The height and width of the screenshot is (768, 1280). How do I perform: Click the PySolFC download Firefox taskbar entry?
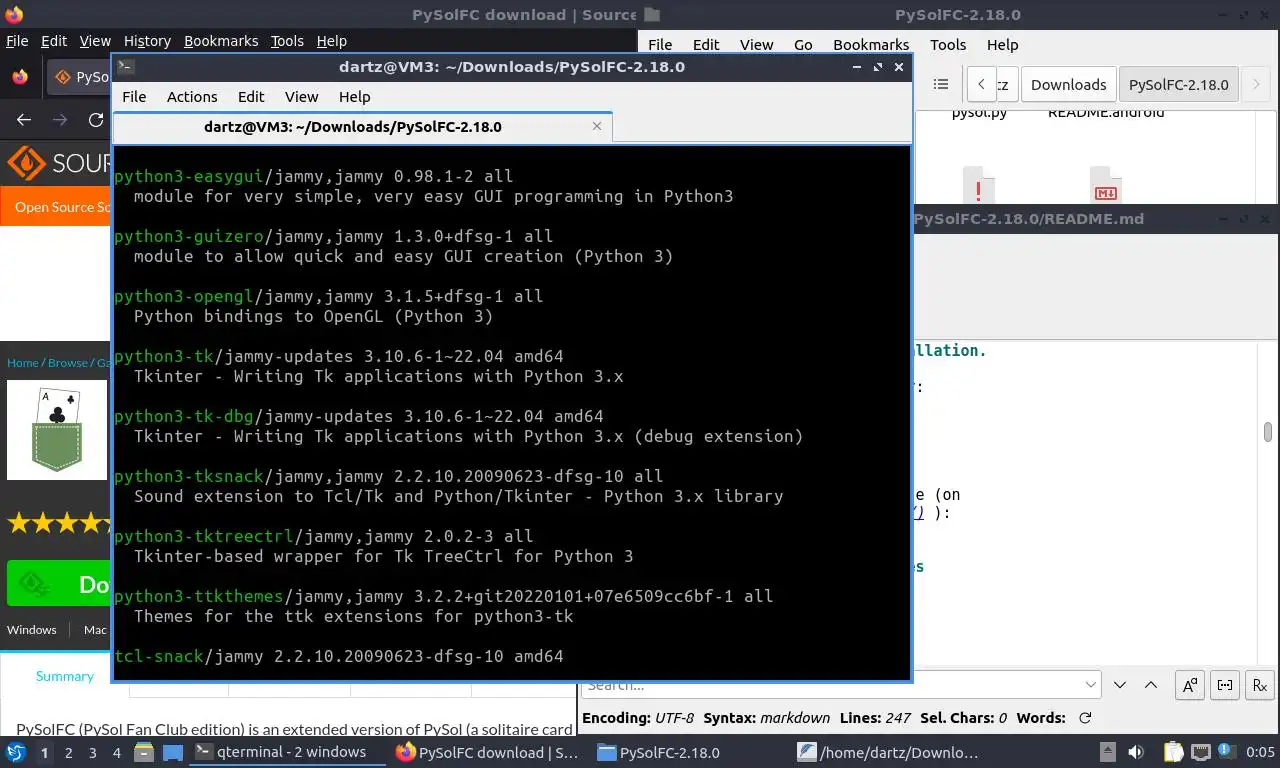point(488,752)
